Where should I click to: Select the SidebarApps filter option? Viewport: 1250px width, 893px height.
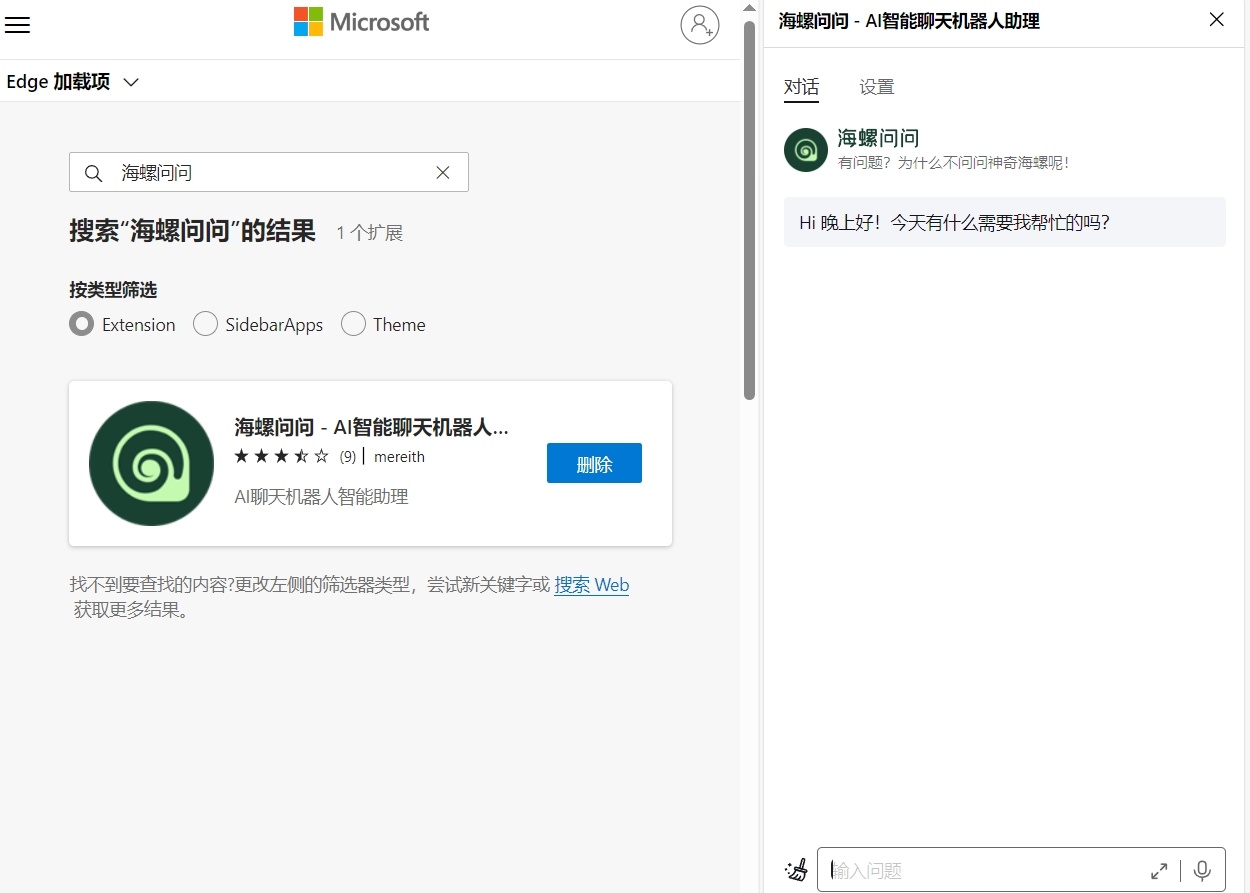click(x=205, y=324)
